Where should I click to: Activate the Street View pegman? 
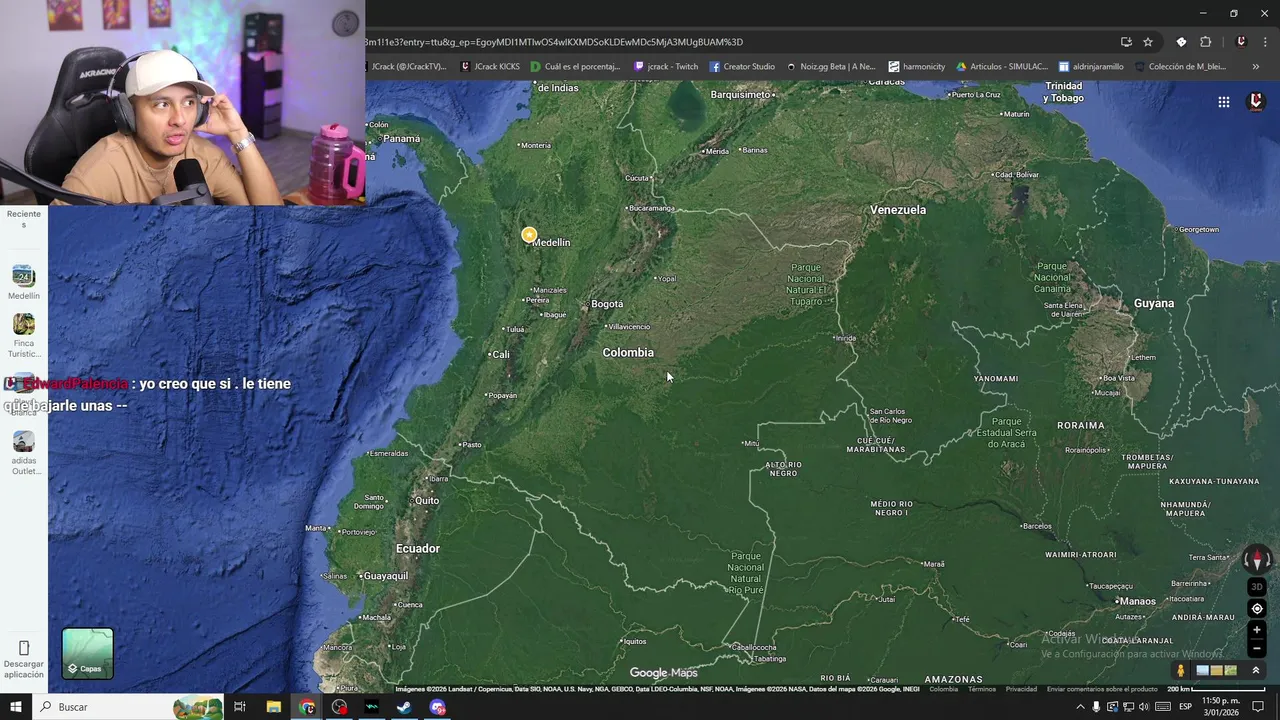(1181, 671)
